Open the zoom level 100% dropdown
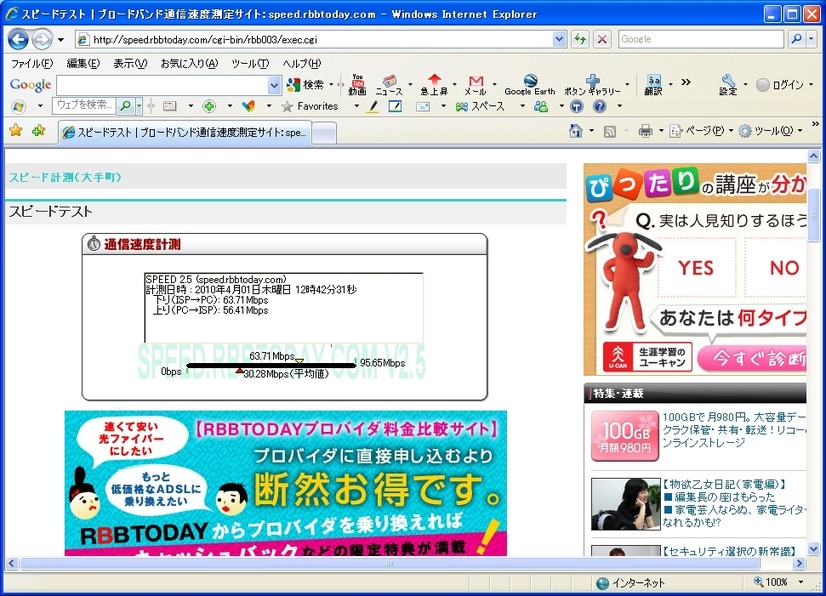The height and width of the screenshot is (596, 826). [801, 582]
